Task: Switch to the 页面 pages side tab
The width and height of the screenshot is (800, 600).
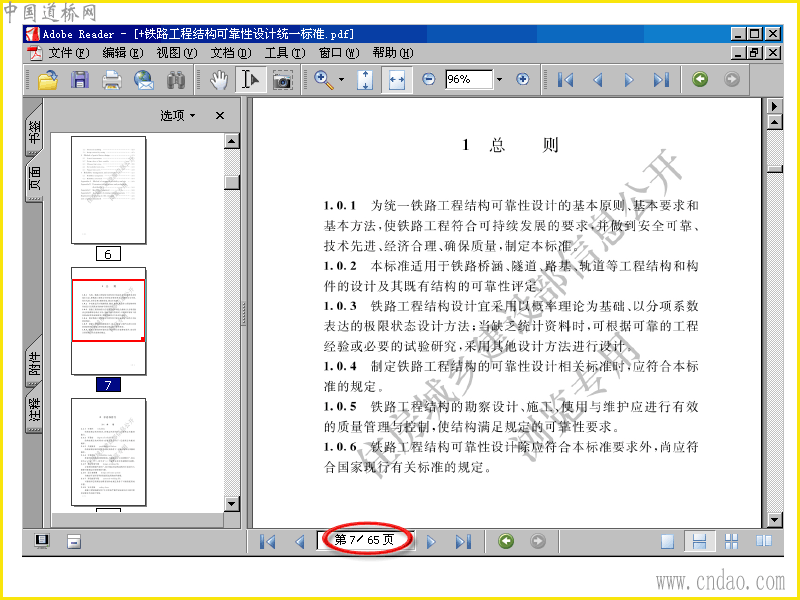Action: pyautogui.click(x=34, y=178)
